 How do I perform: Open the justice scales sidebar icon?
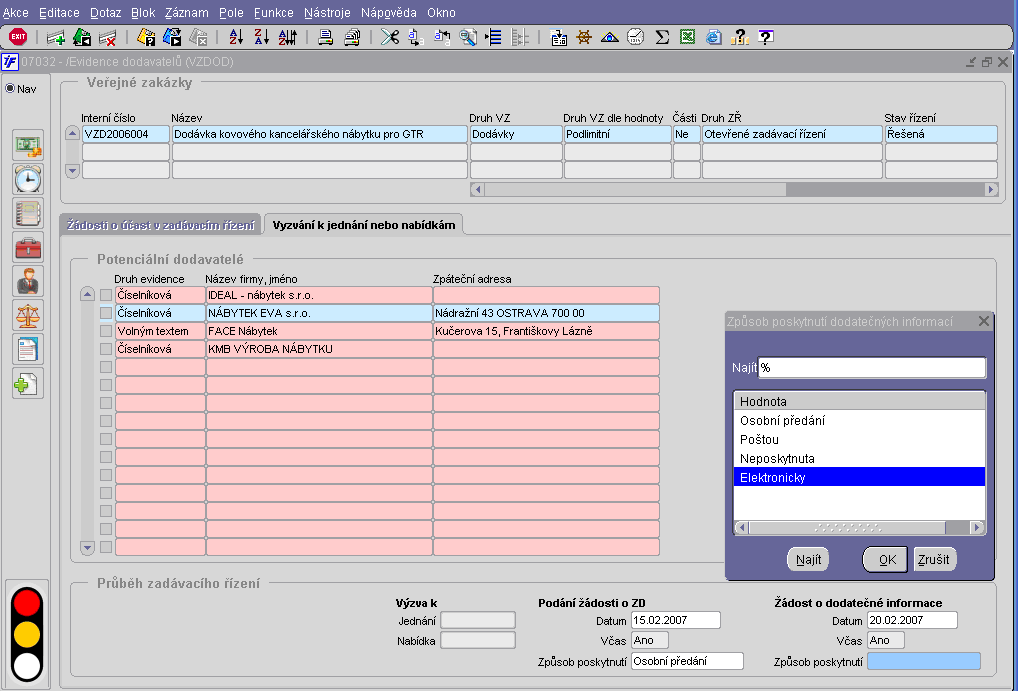(28, 315)
